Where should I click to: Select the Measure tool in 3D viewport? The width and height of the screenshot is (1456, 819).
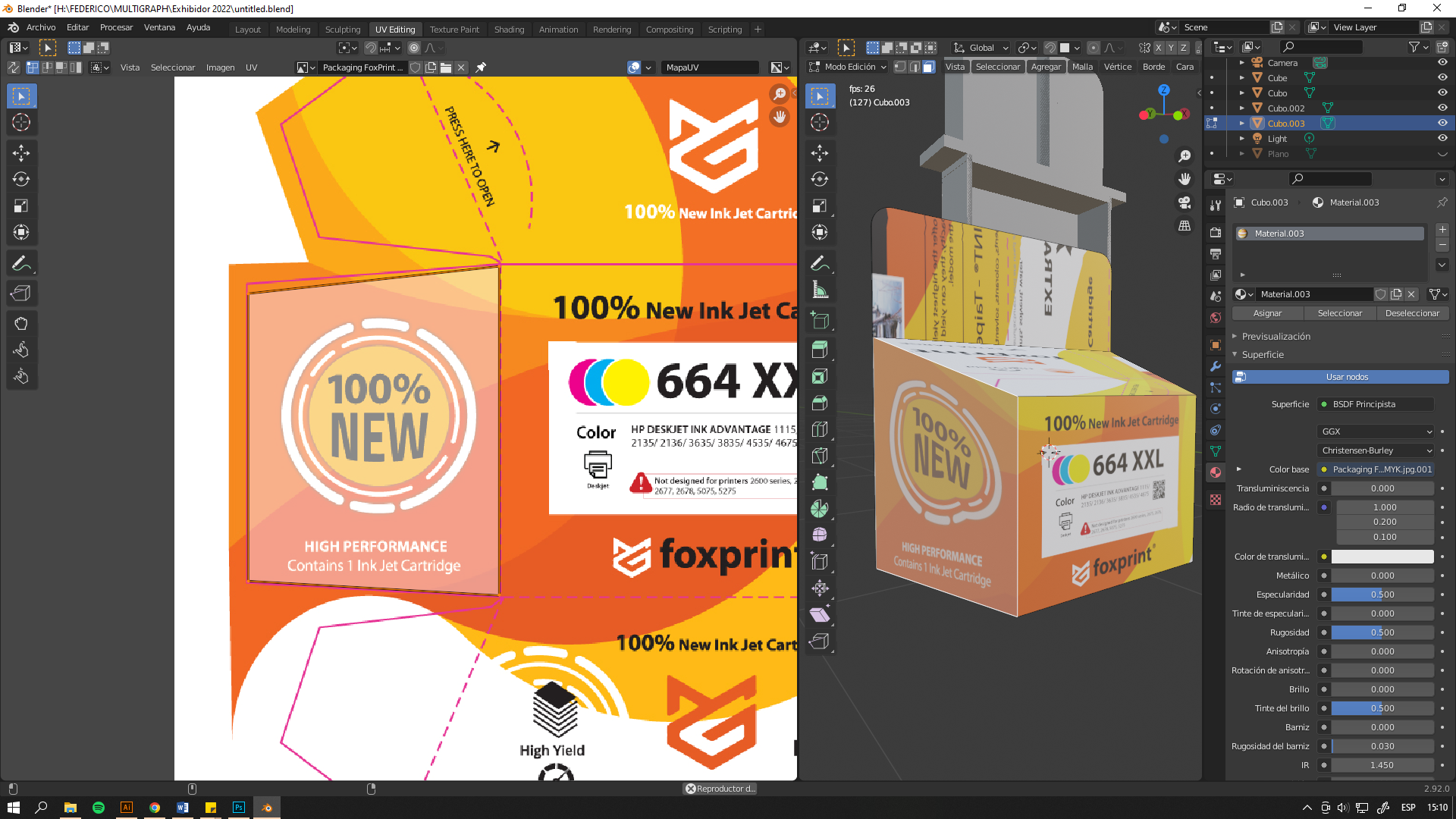[x=820, y=290]
